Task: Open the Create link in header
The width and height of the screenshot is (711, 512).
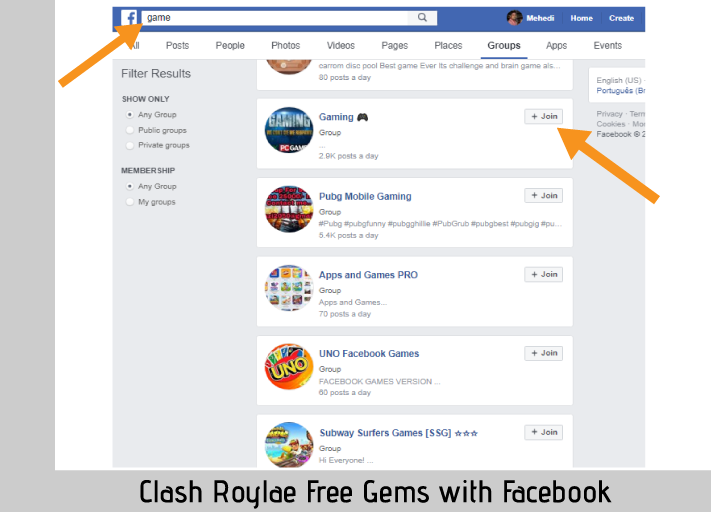Action: coord(621,18)
